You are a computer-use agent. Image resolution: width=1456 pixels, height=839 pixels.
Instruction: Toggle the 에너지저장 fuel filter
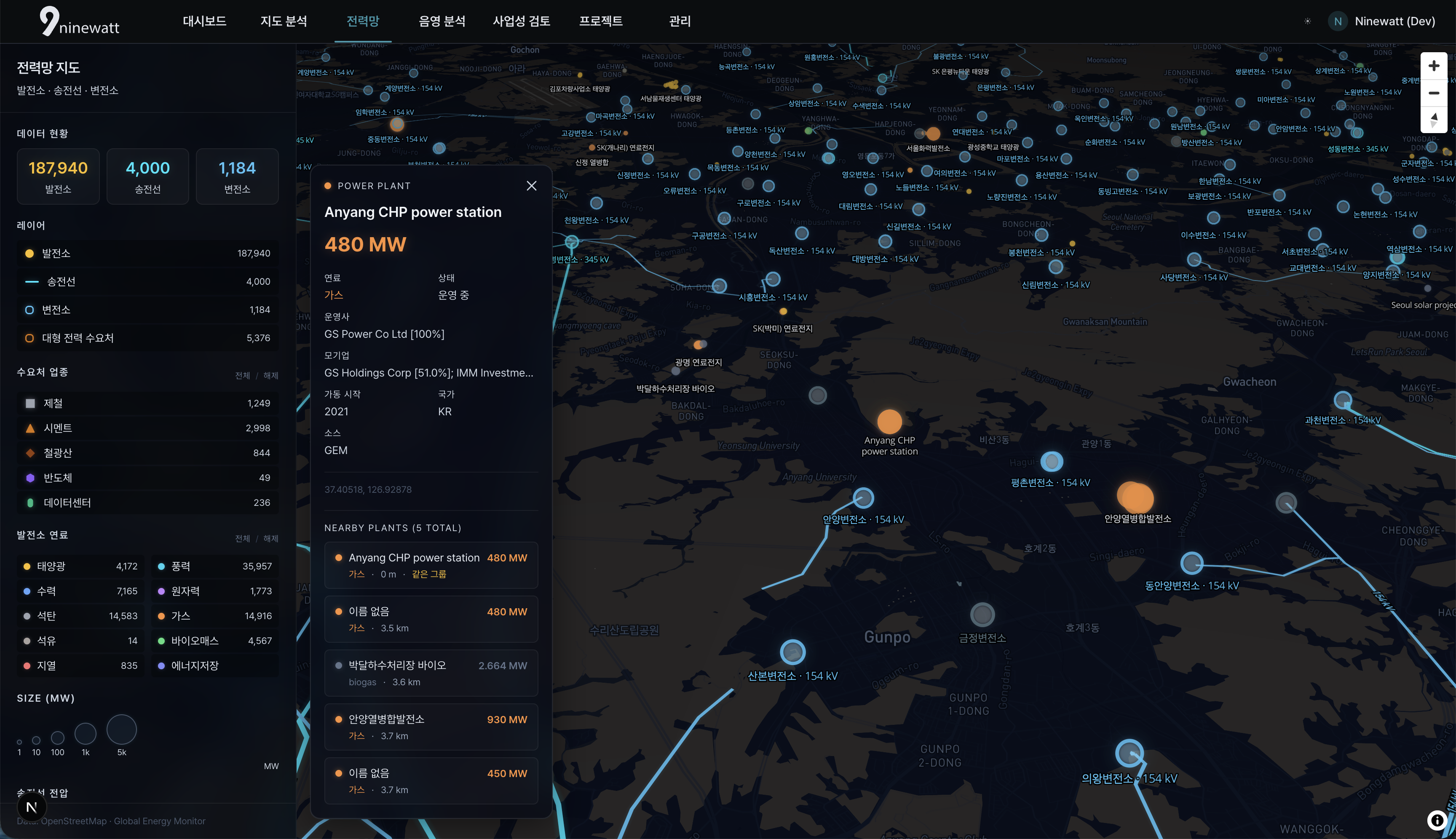215,665
